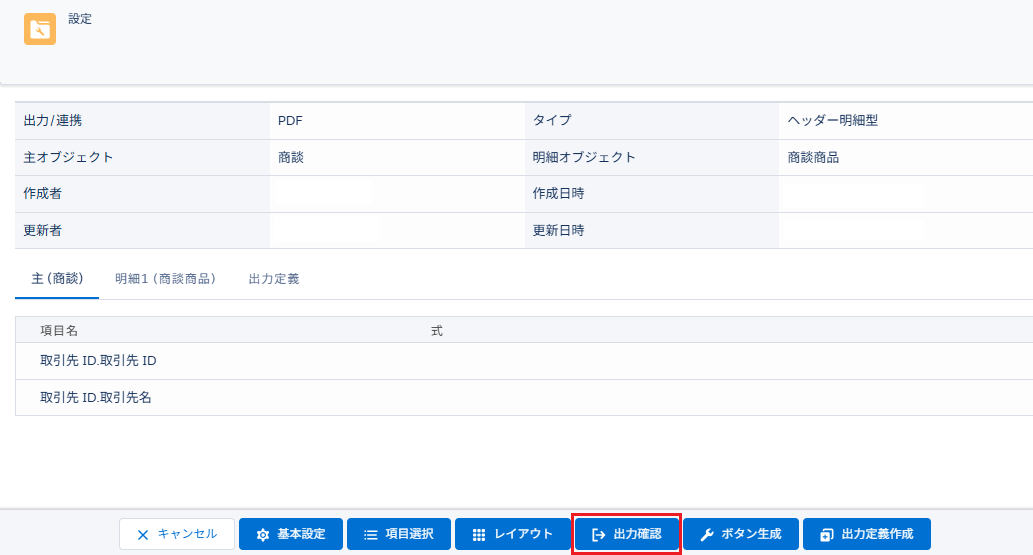The height and width of the screenshot is (555, 1033).
Task: Click the PDF value for 出力/連携
Action: coord(290,121)
